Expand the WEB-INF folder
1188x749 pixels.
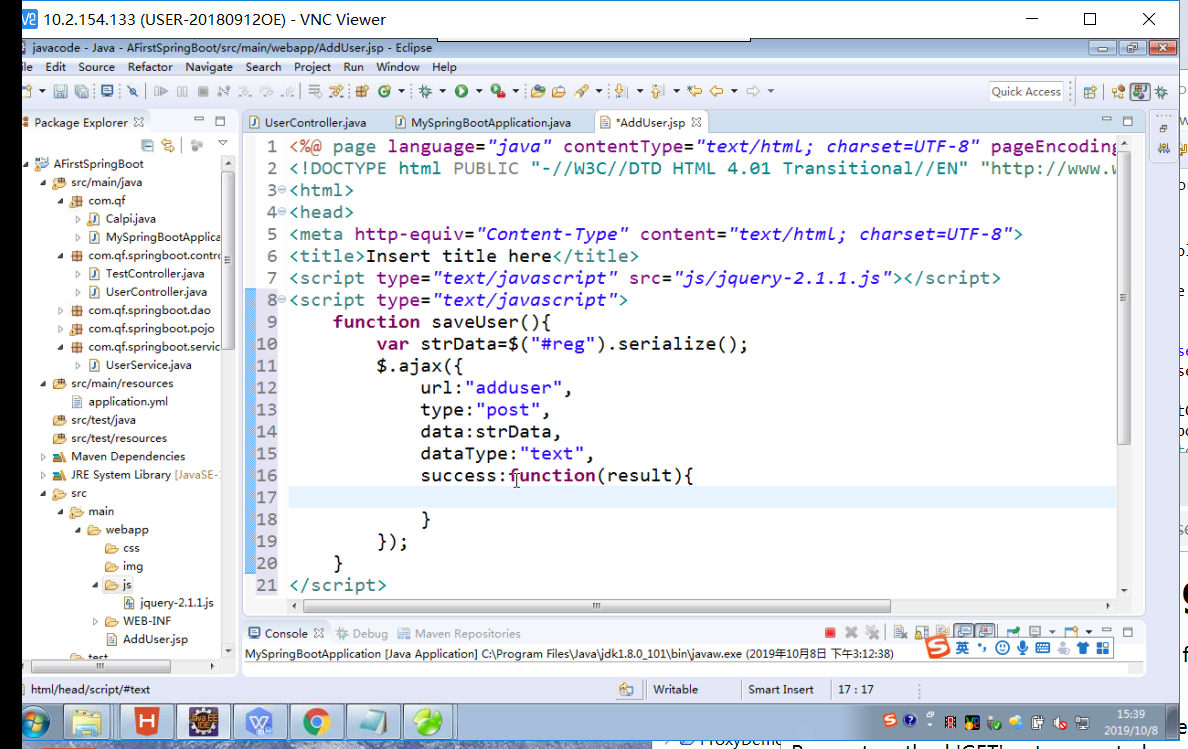tap(95, 621)
